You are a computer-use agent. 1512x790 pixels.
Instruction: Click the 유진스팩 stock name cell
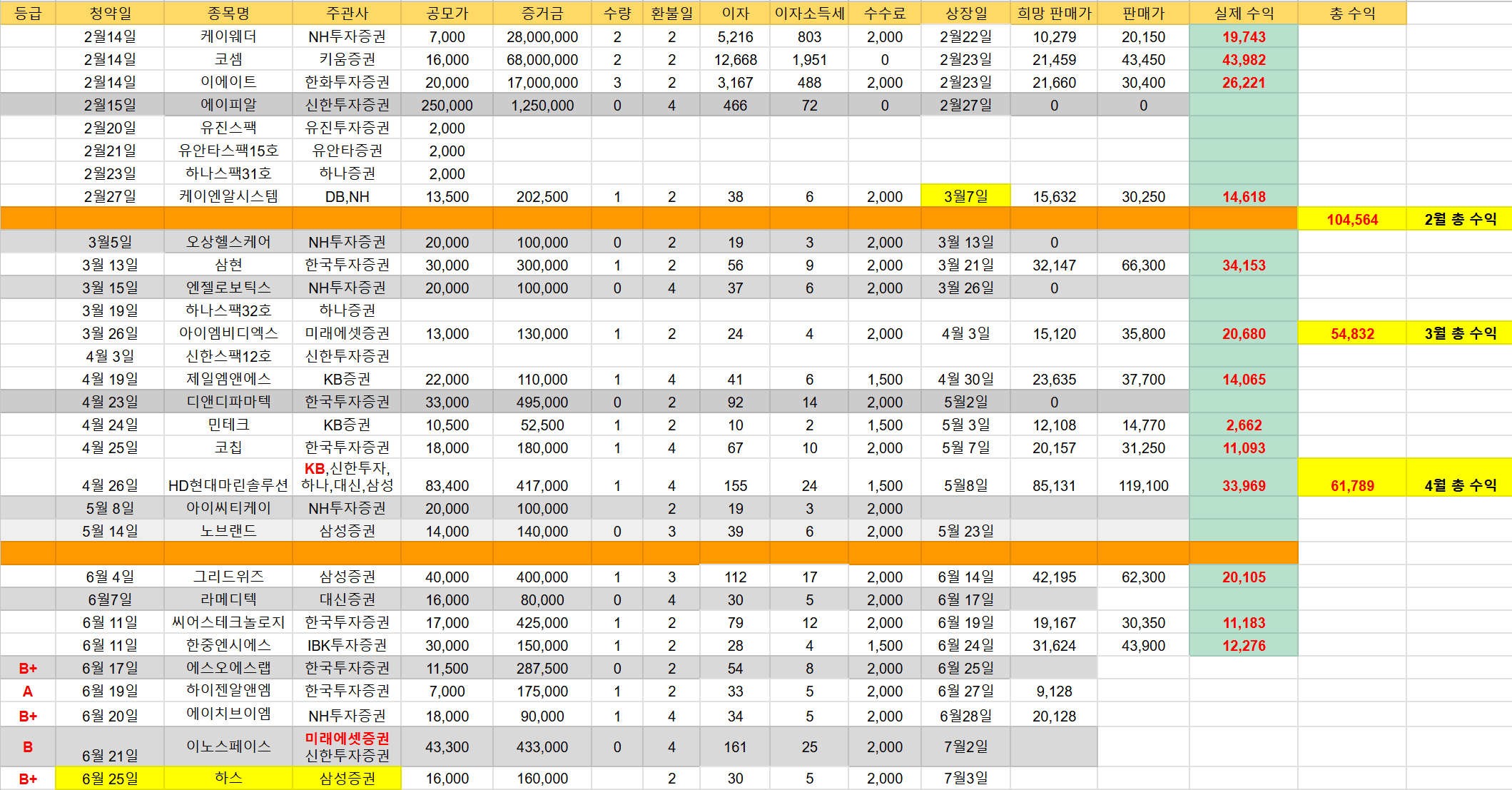pyautogui.click(x=228, y=128)
